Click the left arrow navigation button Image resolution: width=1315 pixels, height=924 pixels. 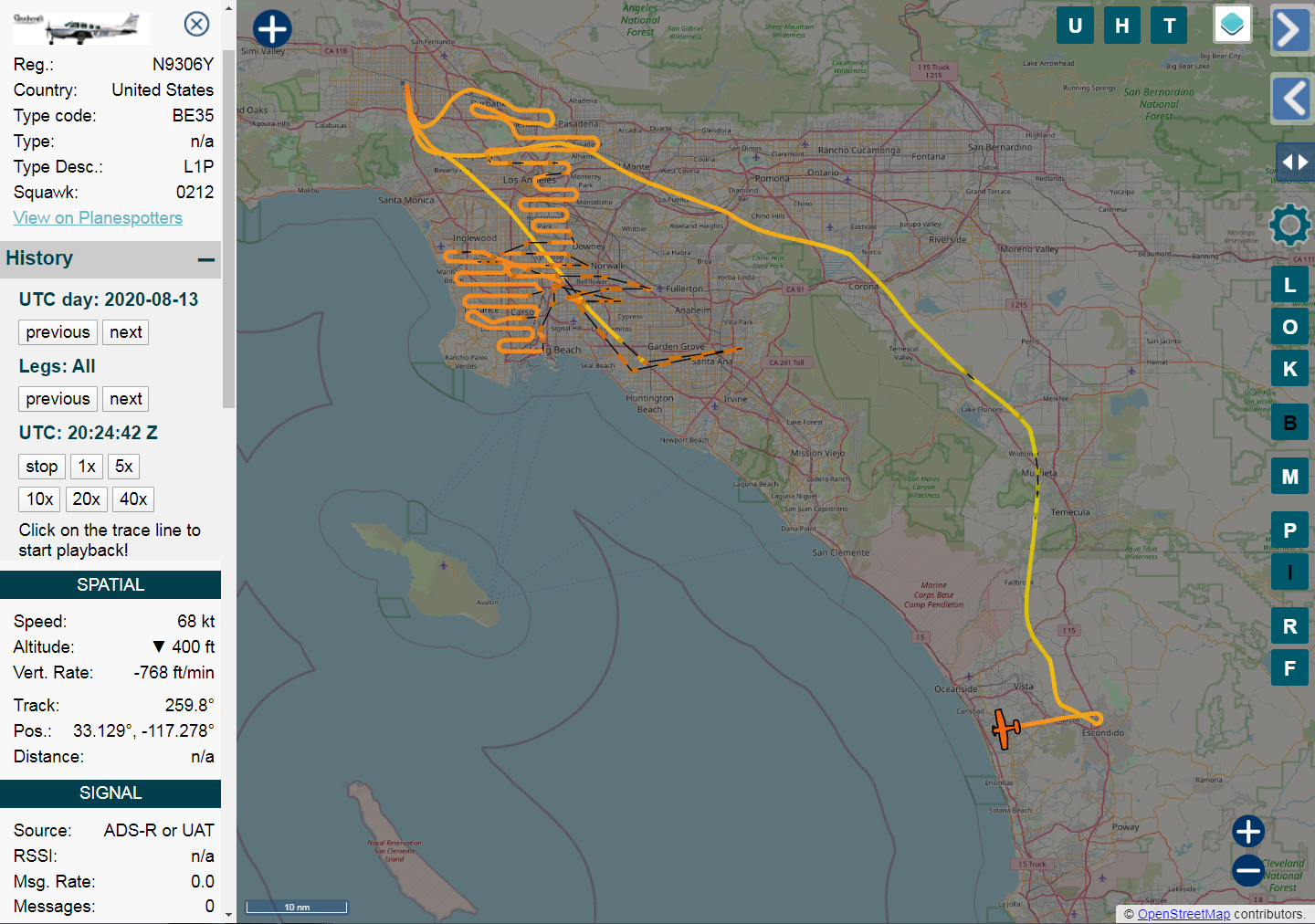(1291, 99)
